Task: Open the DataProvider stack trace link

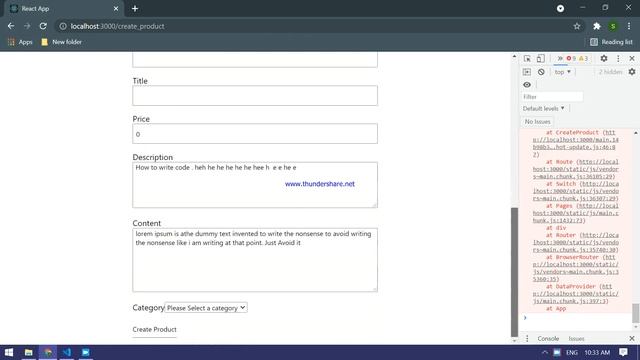Action: (x=576, y=294)
